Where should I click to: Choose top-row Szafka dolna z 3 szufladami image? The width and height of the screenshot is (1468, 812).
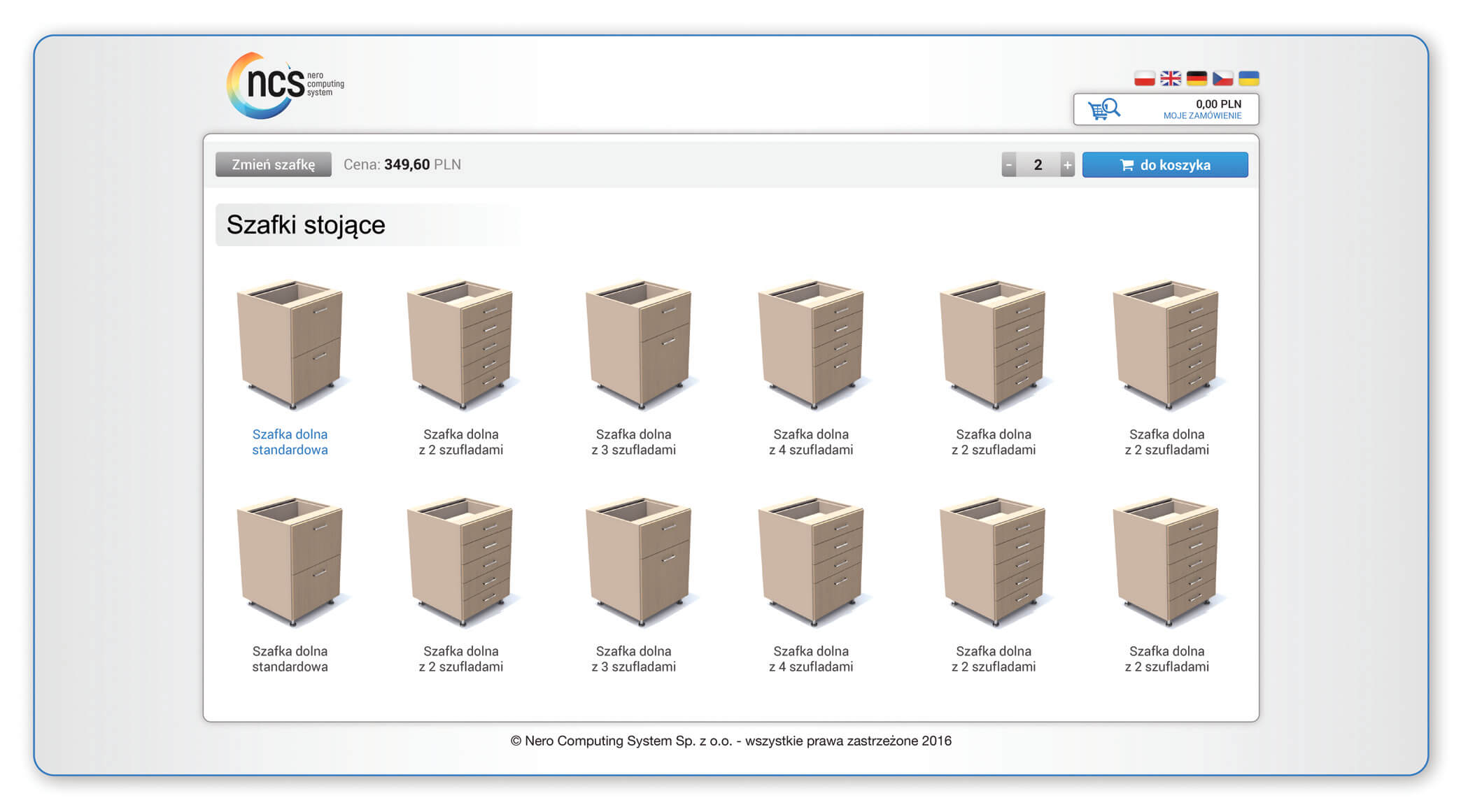click(x=637, y=344)
